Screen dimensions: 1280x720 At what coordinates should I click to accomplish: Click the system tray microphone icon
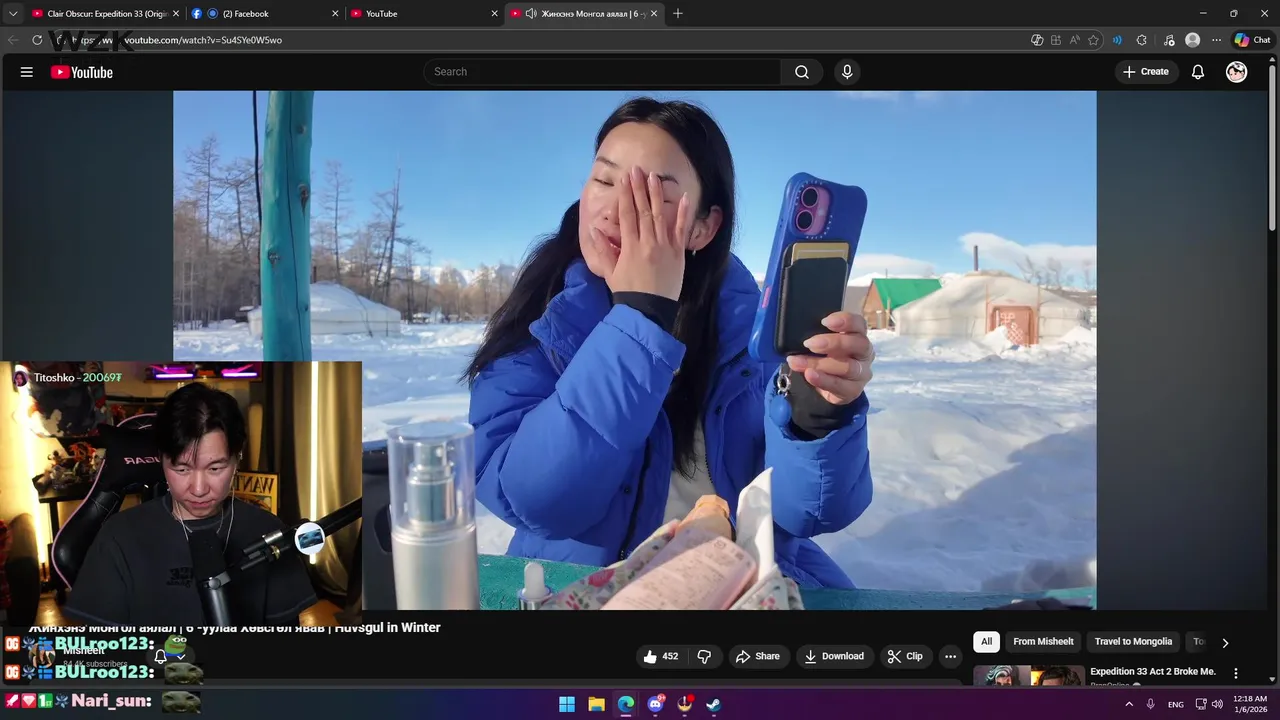tap(1151, 704)
